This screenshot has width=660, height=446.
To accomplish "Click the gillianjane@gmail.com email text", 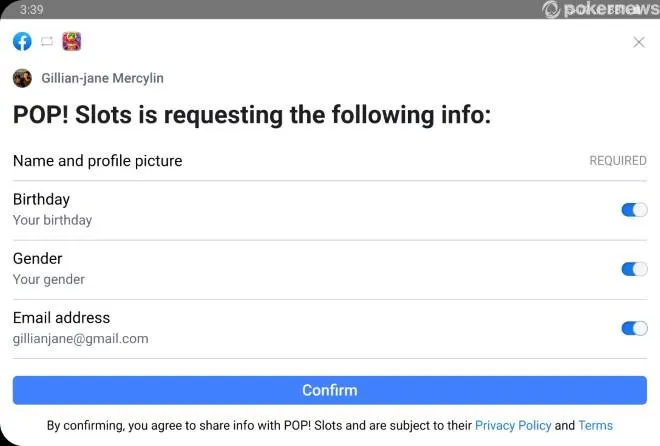I will click(x=80, y=339).
